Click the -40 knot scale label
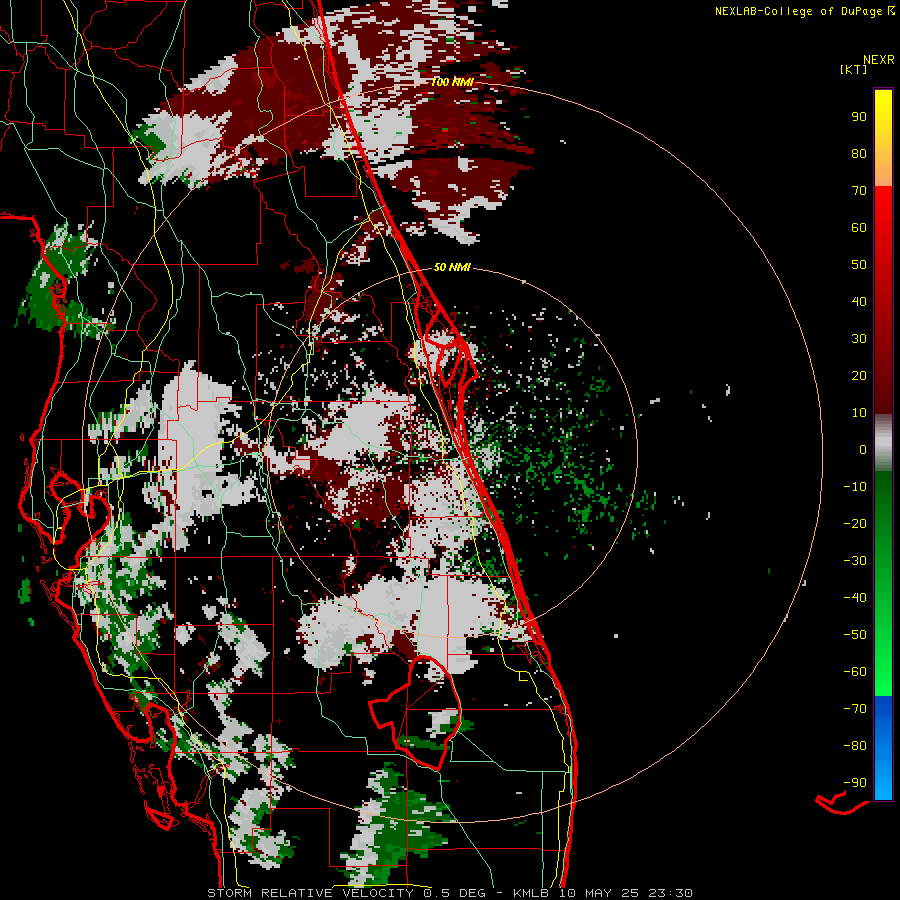This screenshot has width=900, height=900. [855, 598]
